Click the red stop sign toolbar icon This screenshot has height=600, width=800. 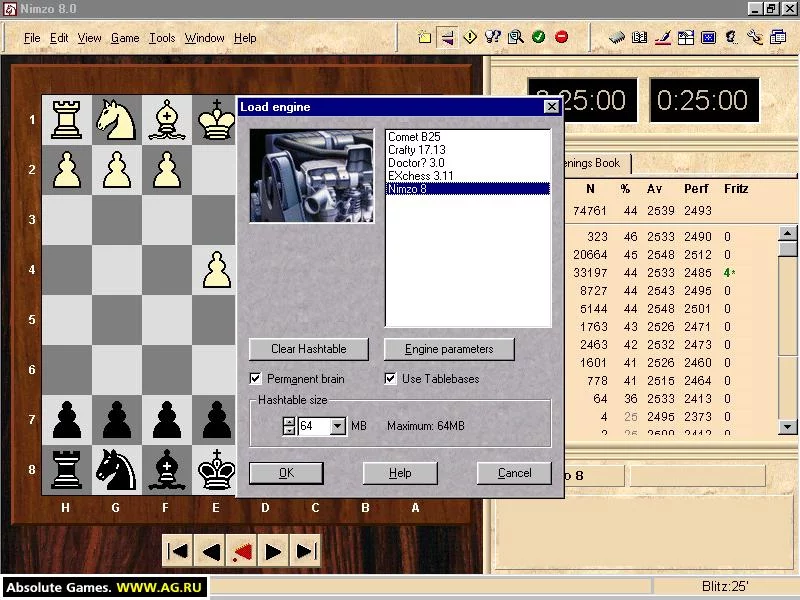(x=561, y=37)
